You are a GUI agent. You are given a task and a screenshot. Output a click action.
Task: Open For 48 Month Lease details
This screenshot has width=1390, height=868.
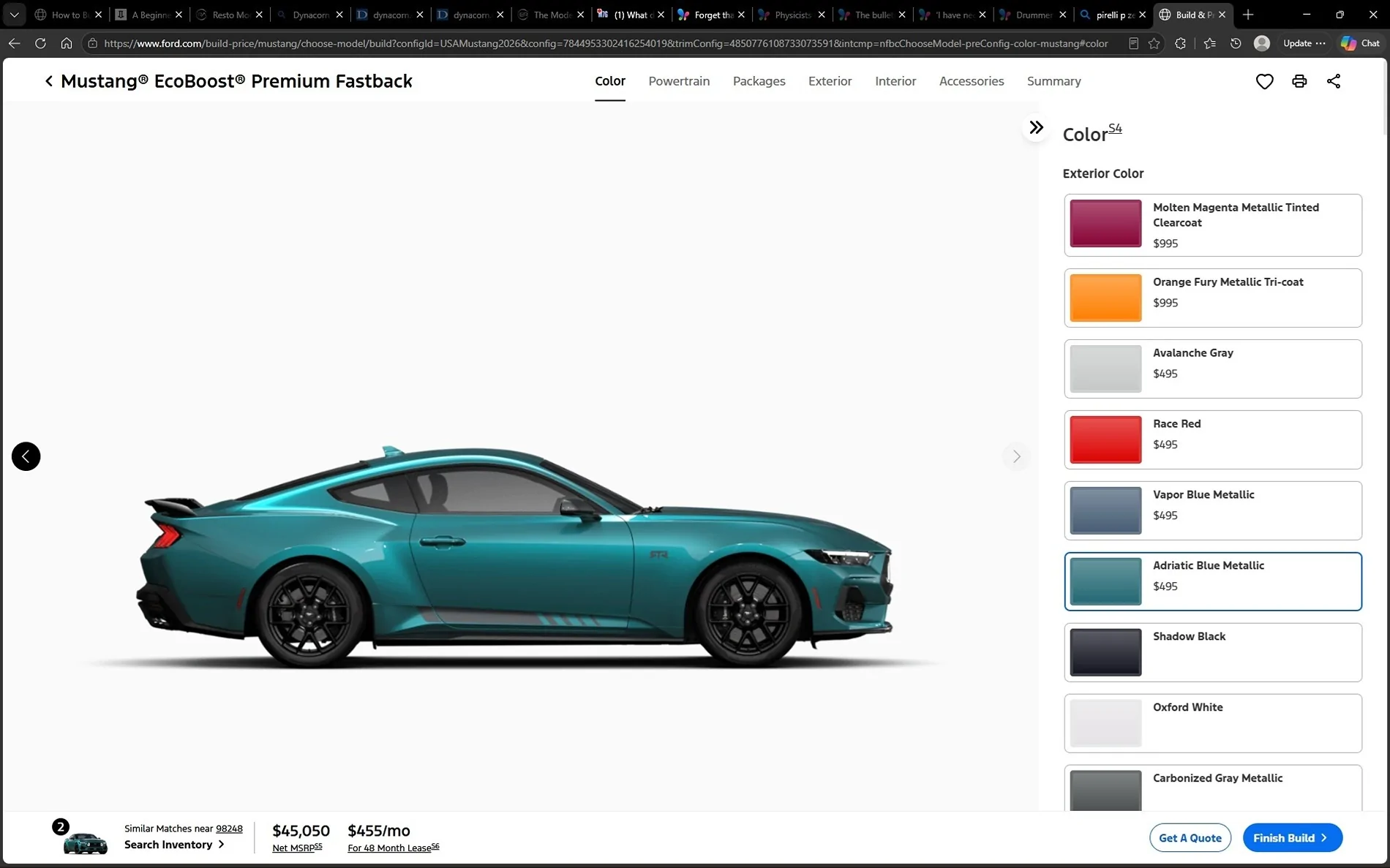point(394,848)
